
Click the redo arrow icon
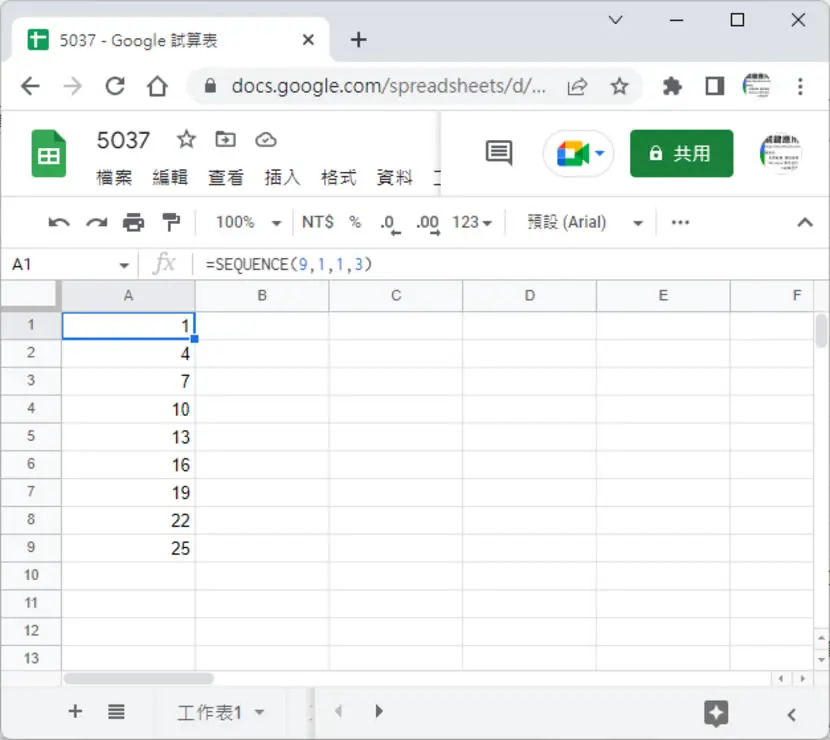tap(96, 222)
